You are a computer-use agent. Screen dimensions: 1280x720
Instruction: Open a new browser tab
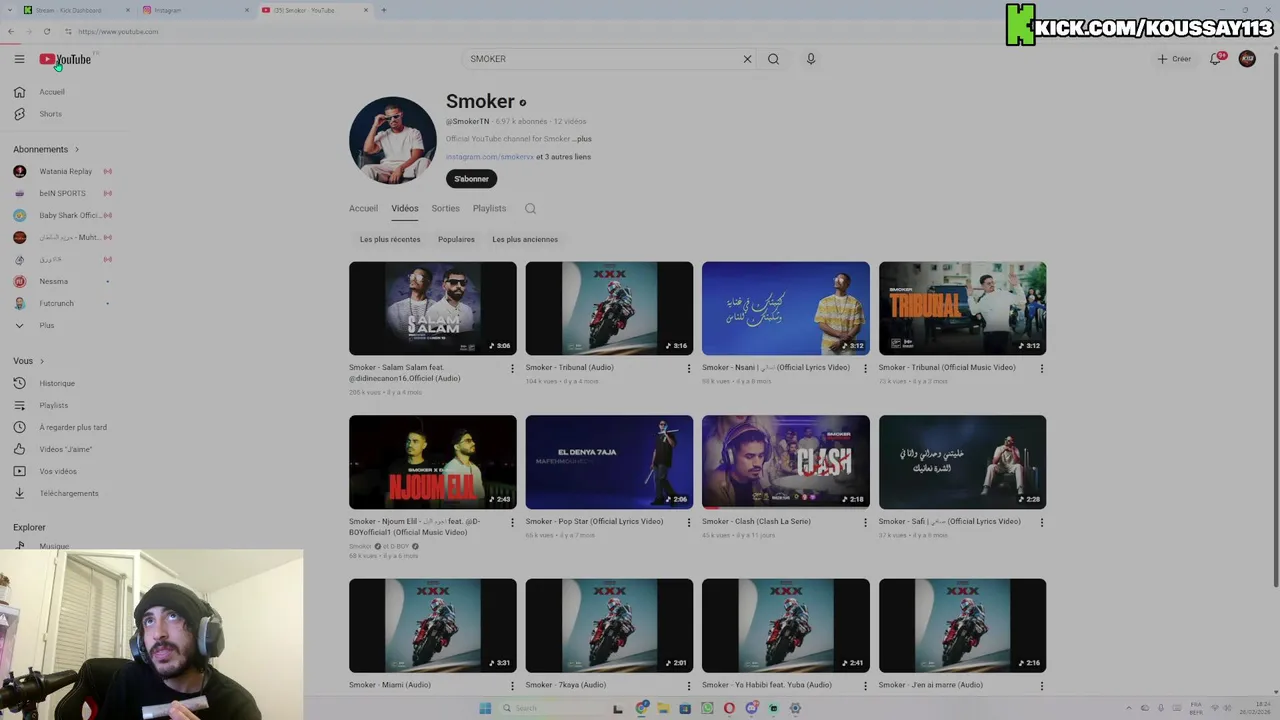(383, 10)
